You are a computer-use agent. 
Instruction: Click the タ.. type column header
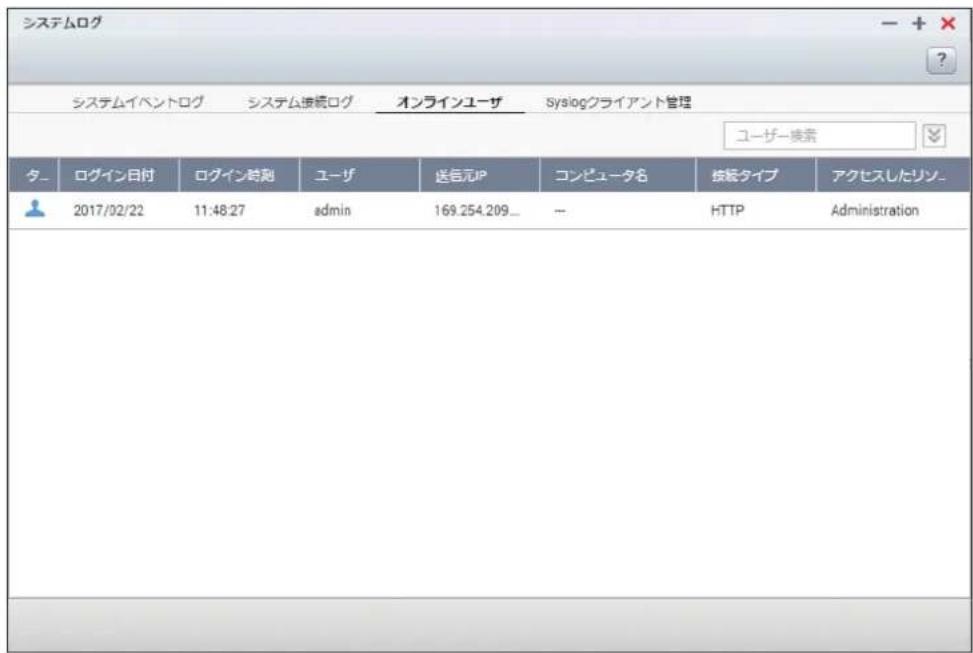[x=34, y=175]
